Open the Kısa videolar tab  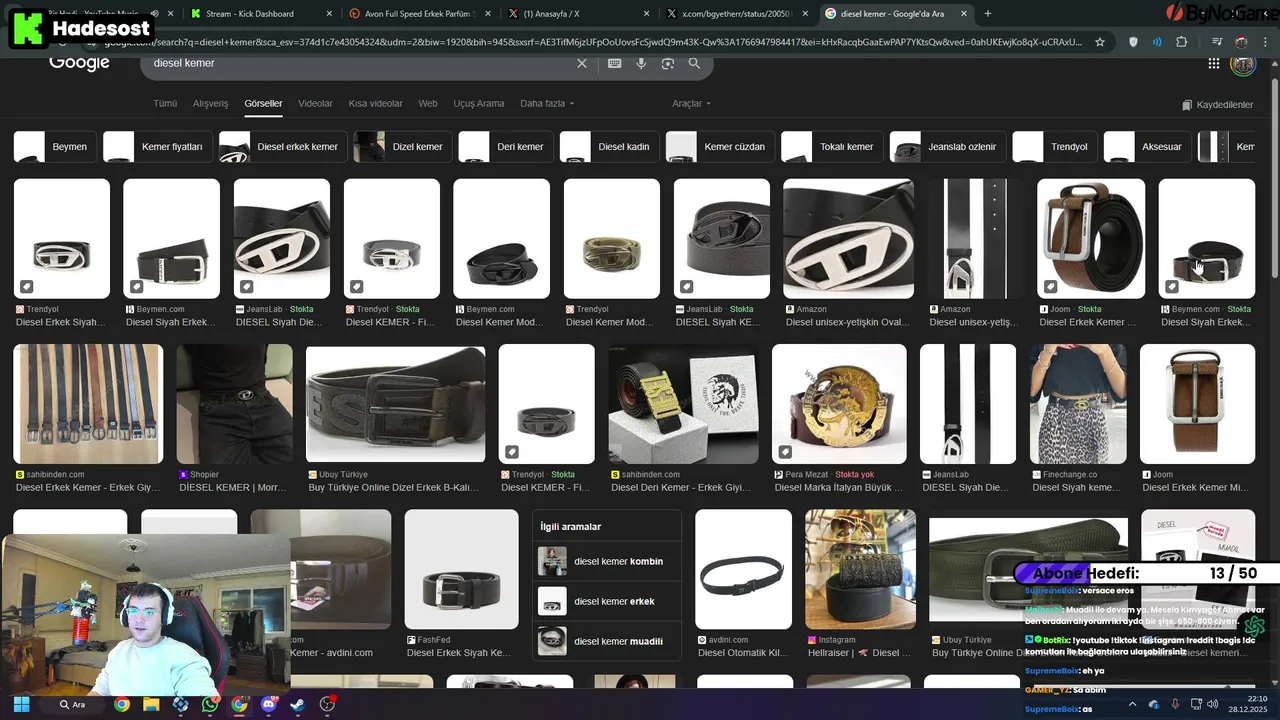coord(375,103)
